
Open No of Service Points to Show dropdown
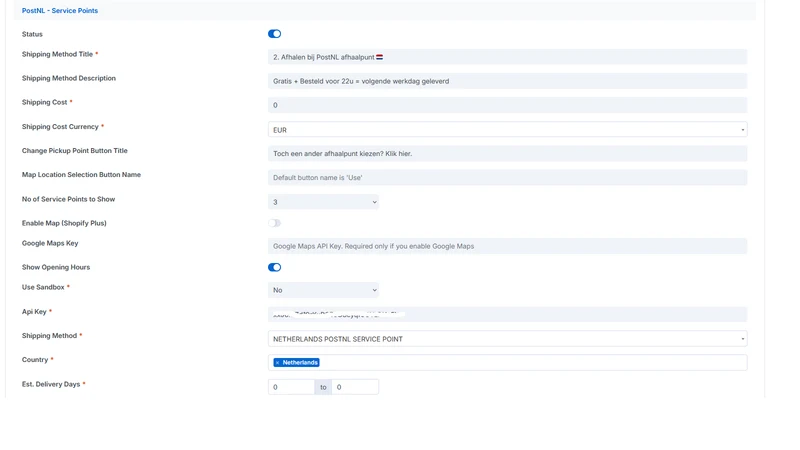pyautogui.click(x=323, y=202)
